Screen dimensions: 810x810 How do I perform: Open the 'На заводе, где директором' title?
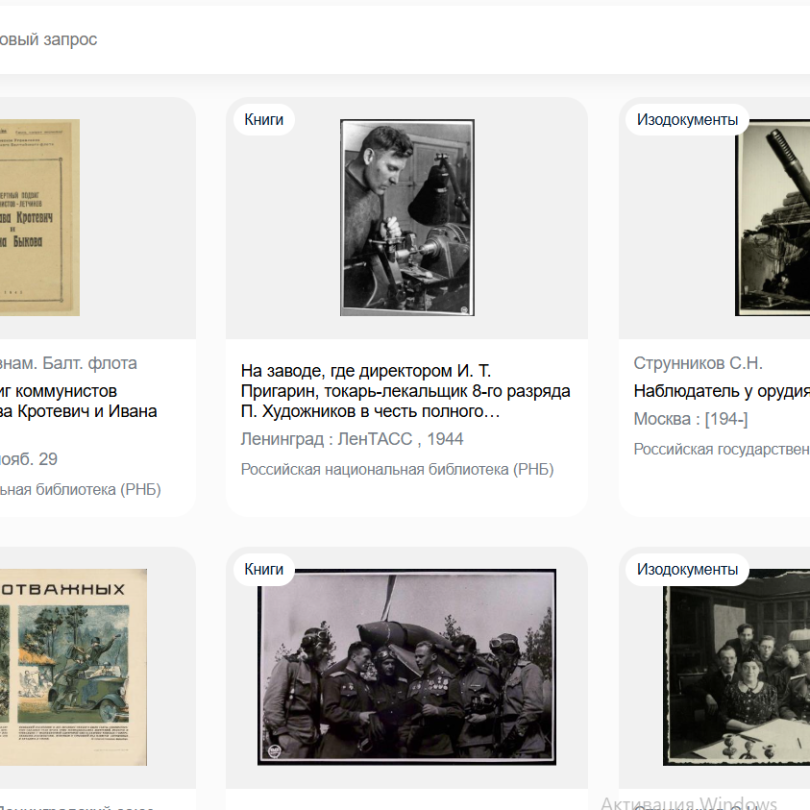pyautogui.click(x=405, y=391)
